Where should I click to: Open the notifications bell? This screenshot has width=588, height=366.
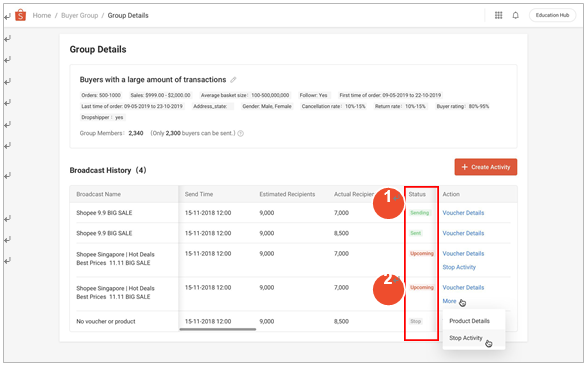(516, 15)
